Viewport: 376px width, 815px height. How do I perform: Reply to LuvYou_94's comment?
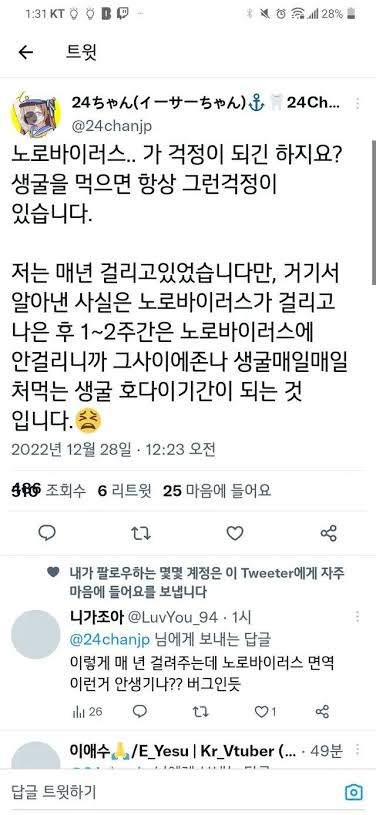pyautogui.click(x=140, y=712)
